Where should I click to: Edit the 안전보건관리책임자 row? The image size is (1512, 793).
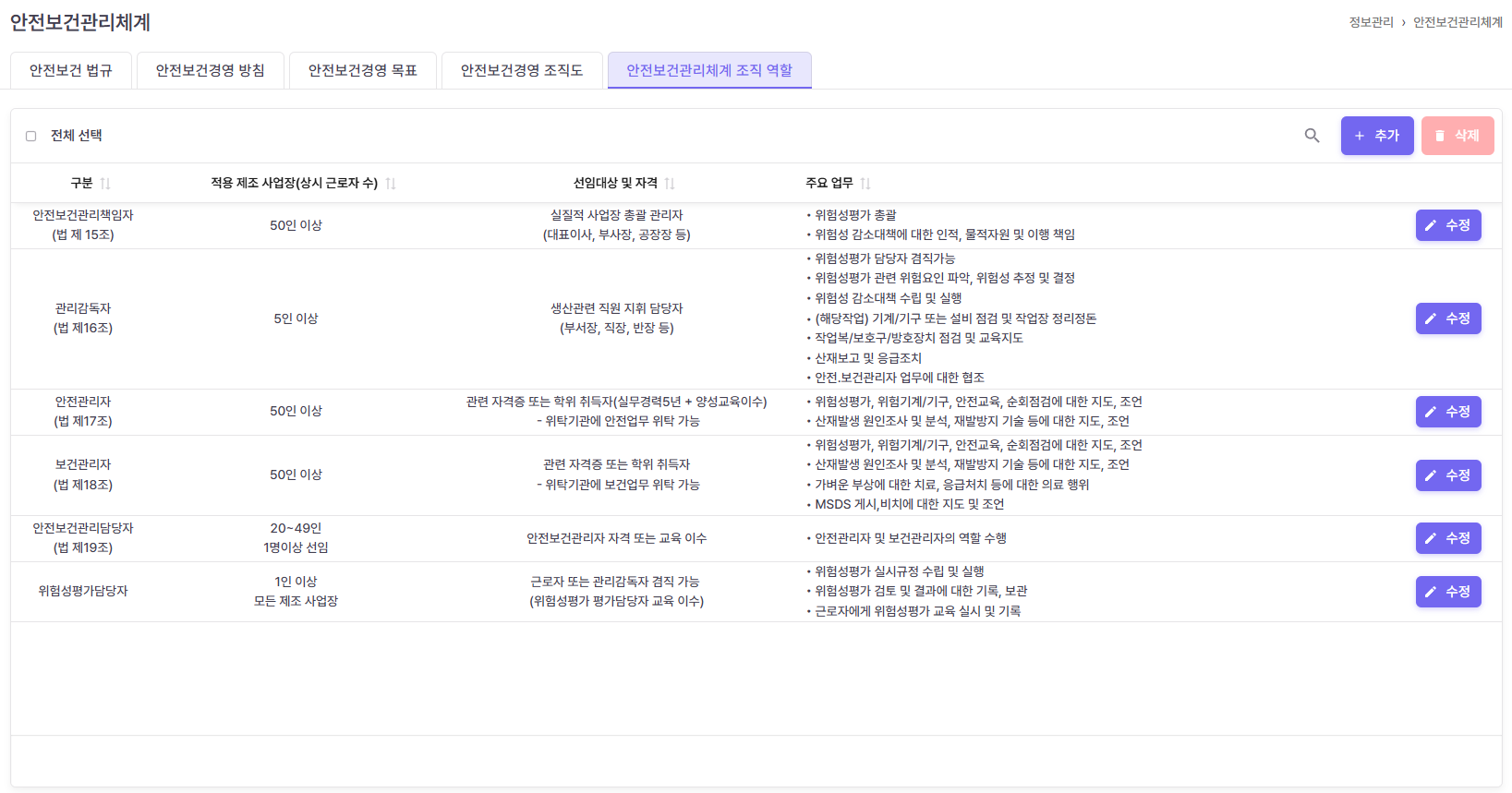[x=1447, y=225]
